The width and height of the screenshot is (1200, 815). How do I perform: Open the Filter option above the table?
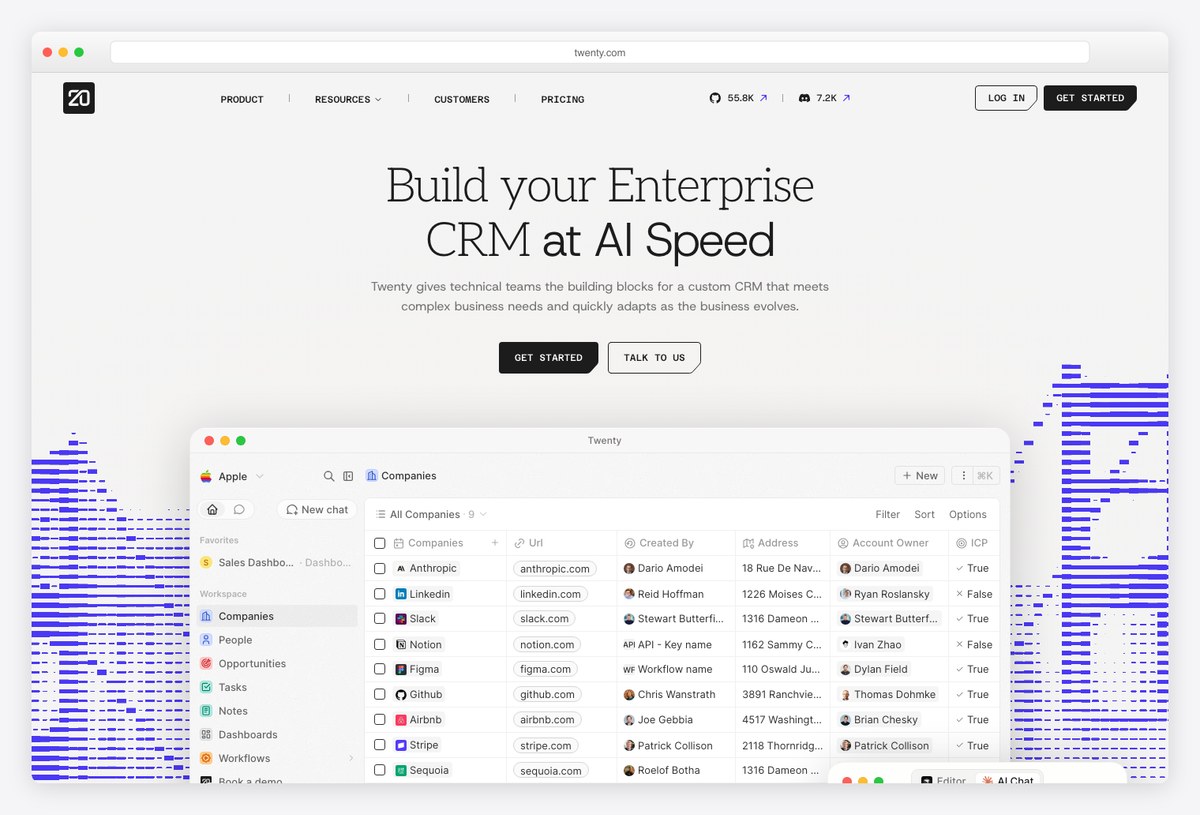[x=888, y=514]
